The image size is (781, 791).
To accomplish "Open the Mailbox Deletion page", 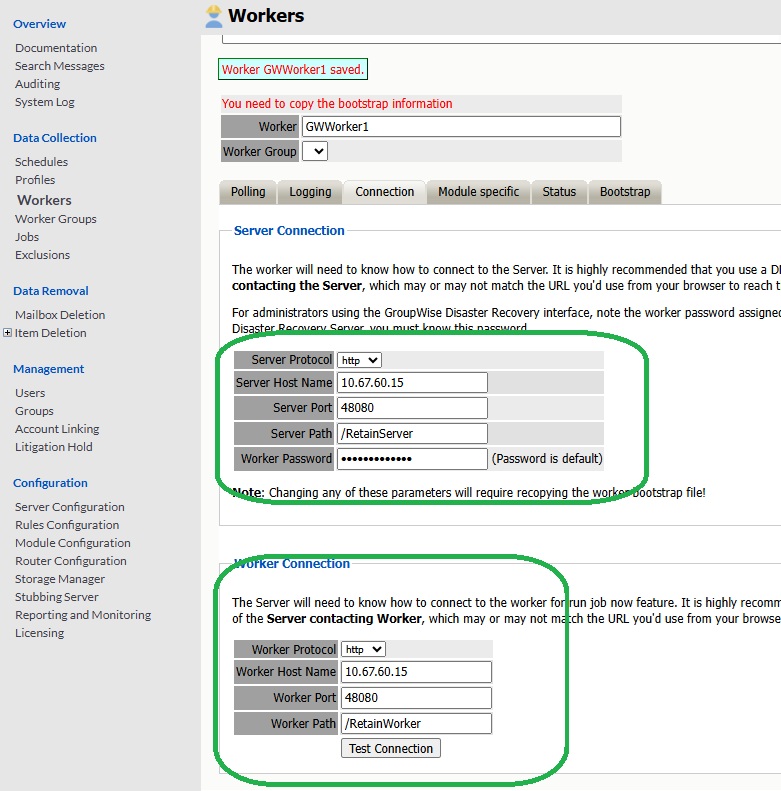I will pos(60,315).
